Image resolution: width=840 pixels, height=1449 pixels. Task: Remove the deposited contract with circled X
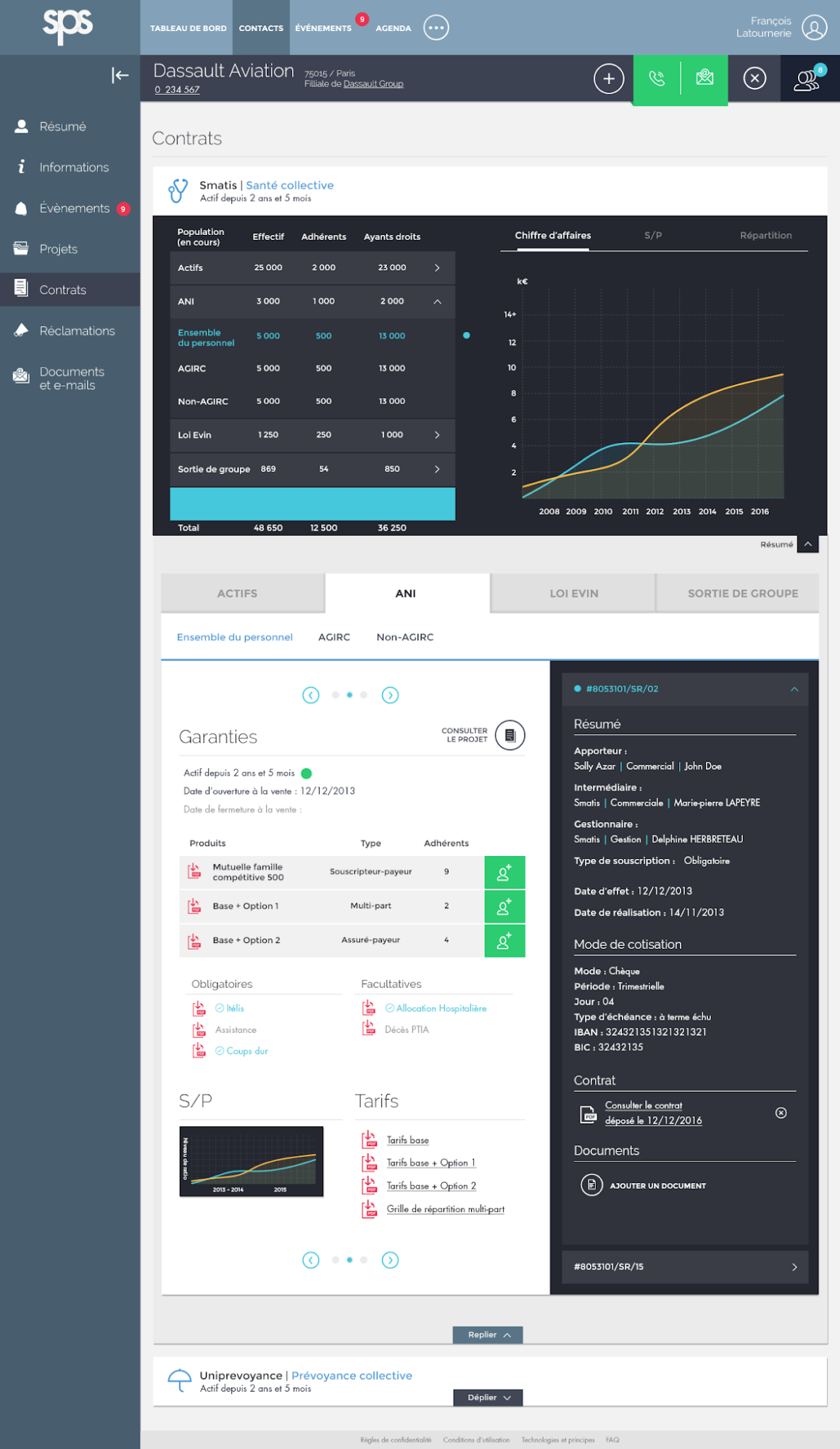click(781, 1113)
